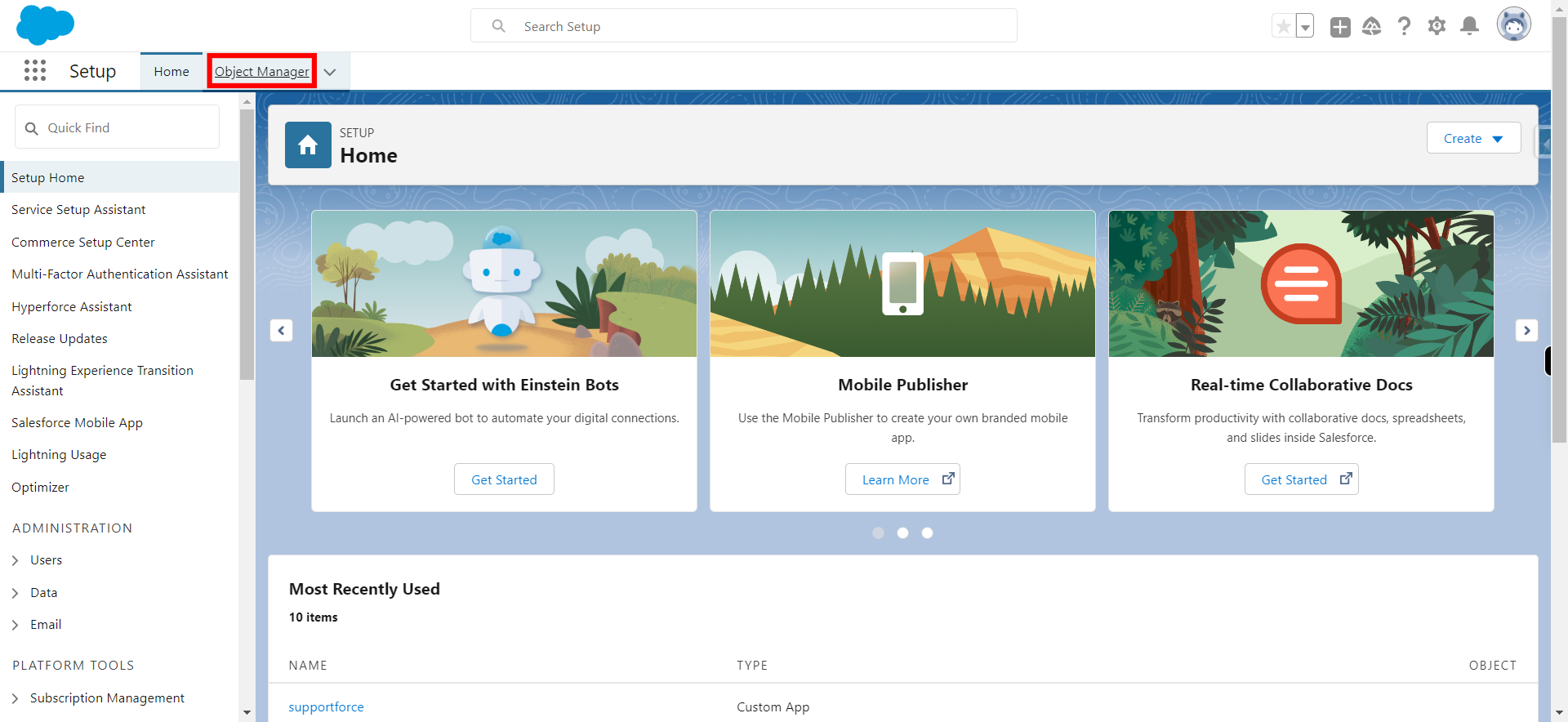Click the Custom App type cell

773,707
